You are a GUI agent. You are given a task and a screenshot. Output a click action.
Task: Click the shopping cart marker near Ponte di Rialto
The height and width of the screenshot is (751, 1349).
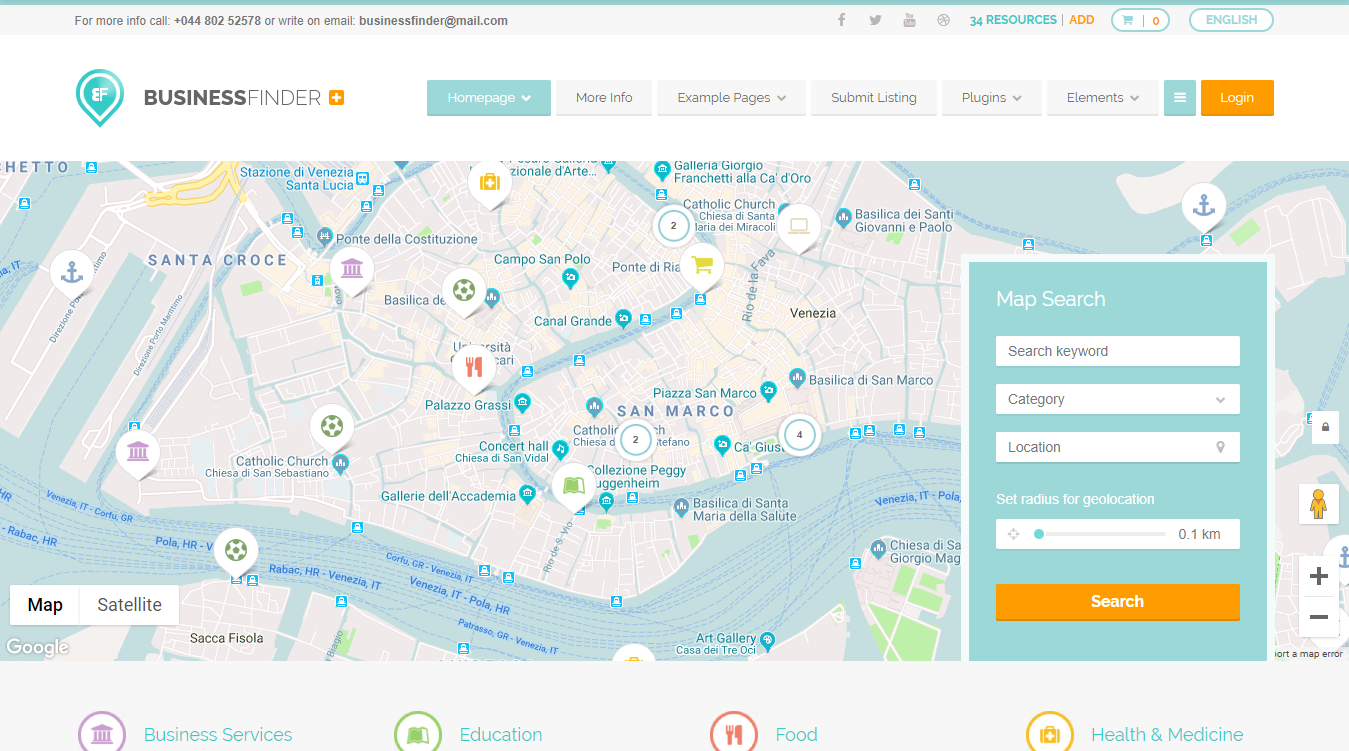click(x=702, y=265)
